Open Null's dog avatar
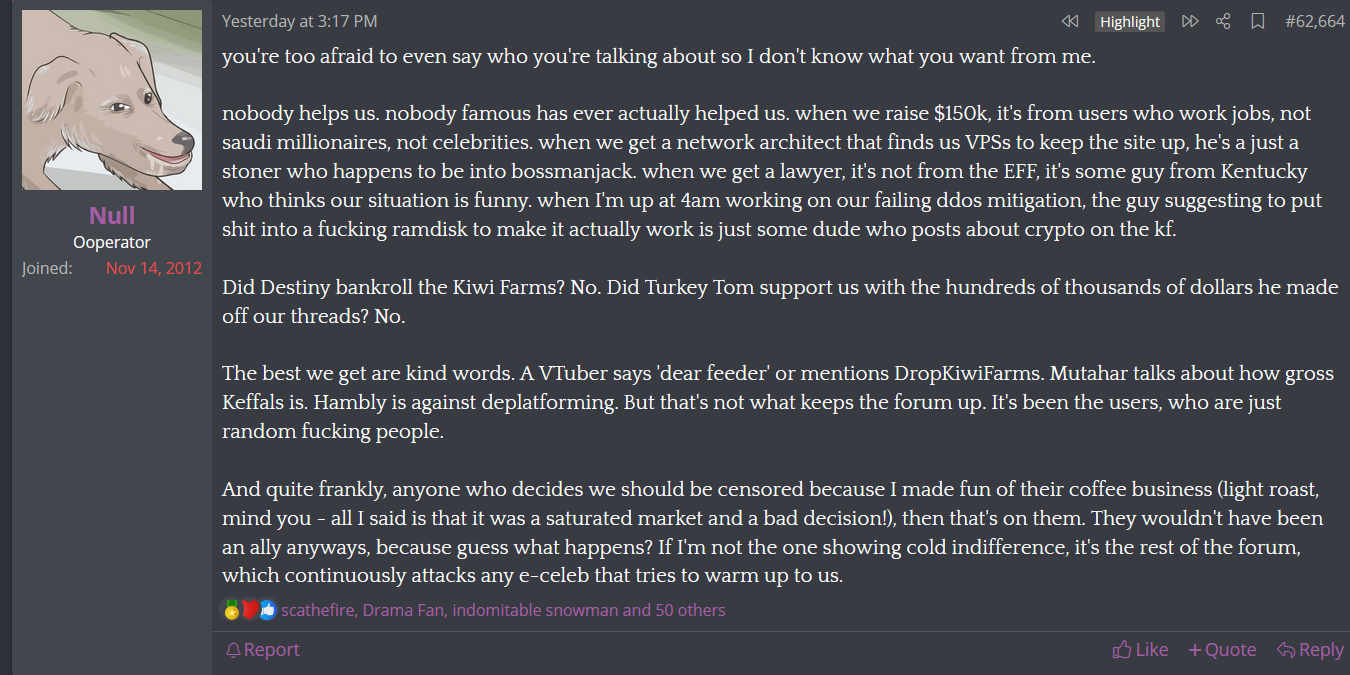 pos(112,100)
